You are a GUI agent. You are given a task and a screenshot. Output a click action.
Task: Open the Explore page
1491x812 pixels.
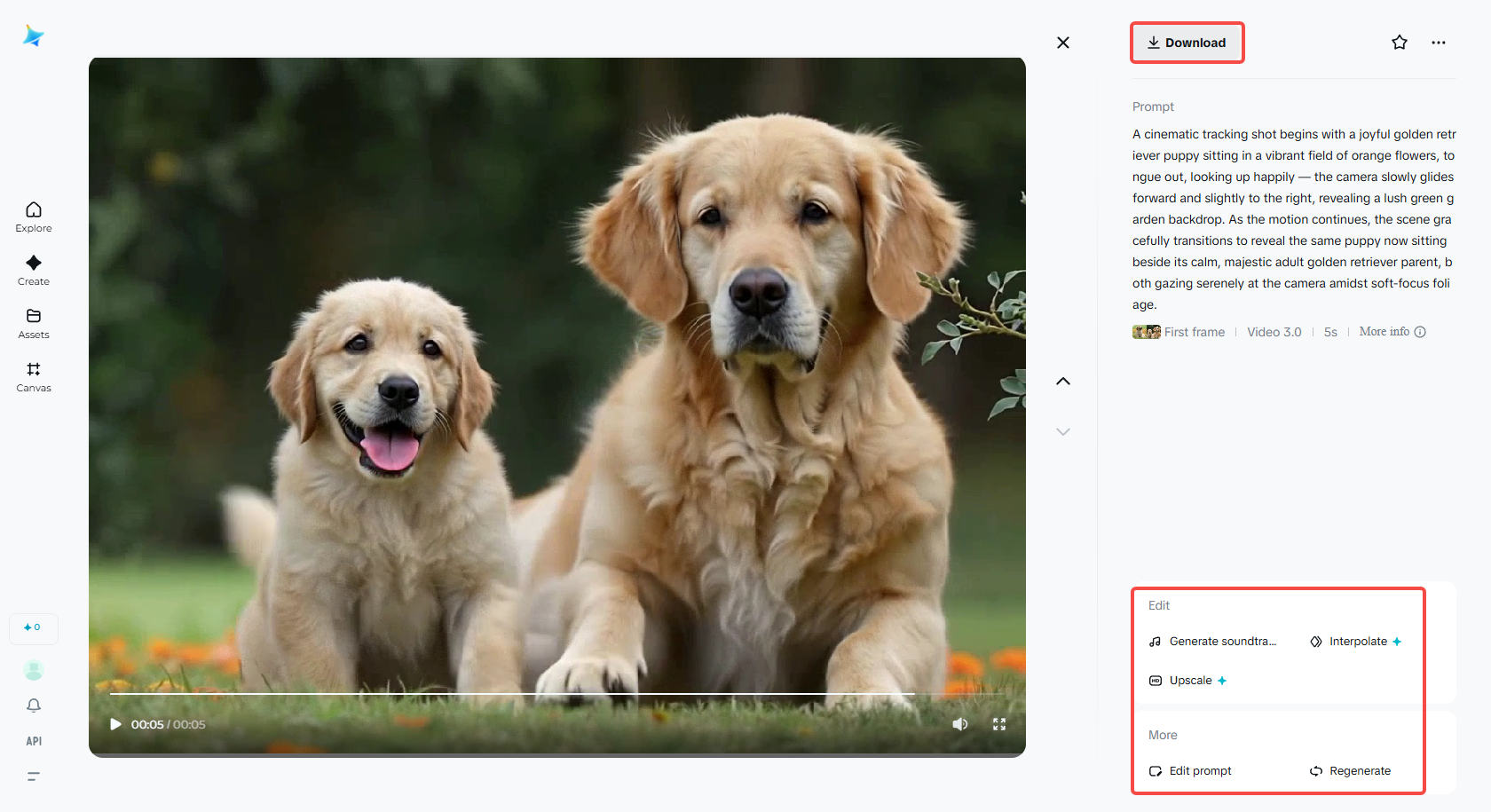pyautogui.click(x=34, y=217)
